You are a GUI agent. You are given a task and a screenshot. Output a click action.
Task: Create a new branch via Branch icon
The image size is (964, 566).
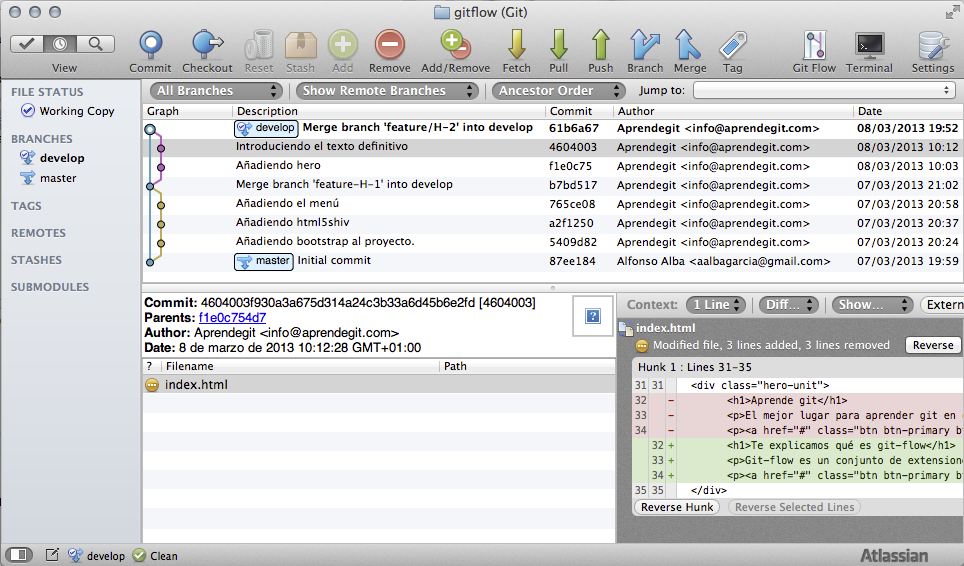[645, 45]
